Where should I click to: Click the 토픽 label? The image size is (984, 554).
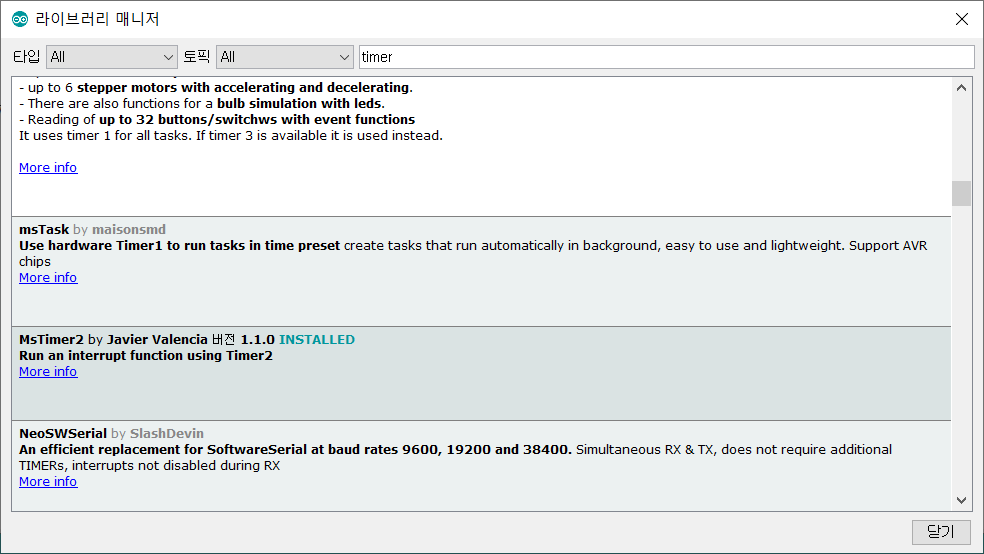coord(196,57)
